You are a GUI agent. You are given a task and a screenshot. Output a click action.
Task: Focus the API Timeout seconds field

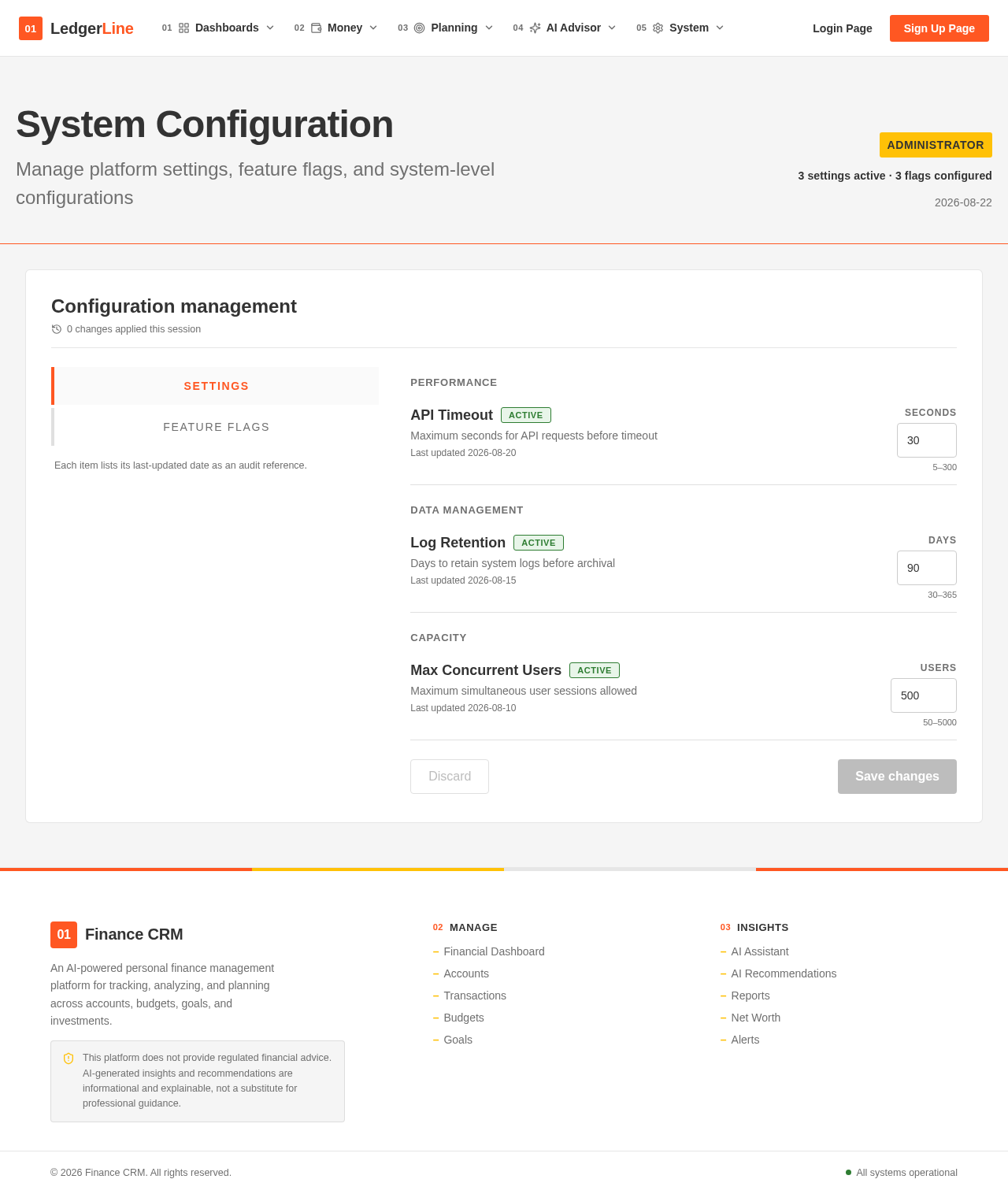[927, 440]
